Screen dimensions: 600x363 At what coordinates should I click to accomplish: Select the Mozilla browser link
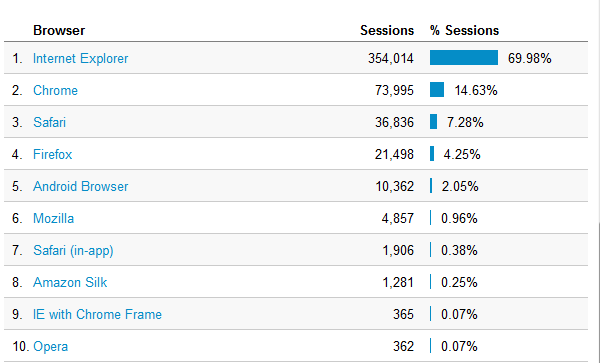coord(54,218)
